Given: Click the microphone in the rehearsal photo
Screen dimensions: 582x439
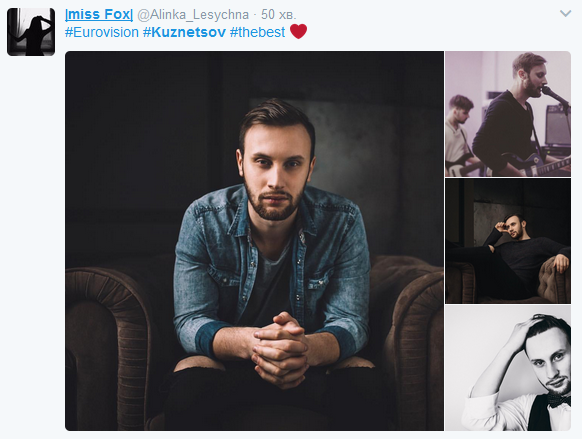Looking at the screenshot, I should tap(555, 96).
